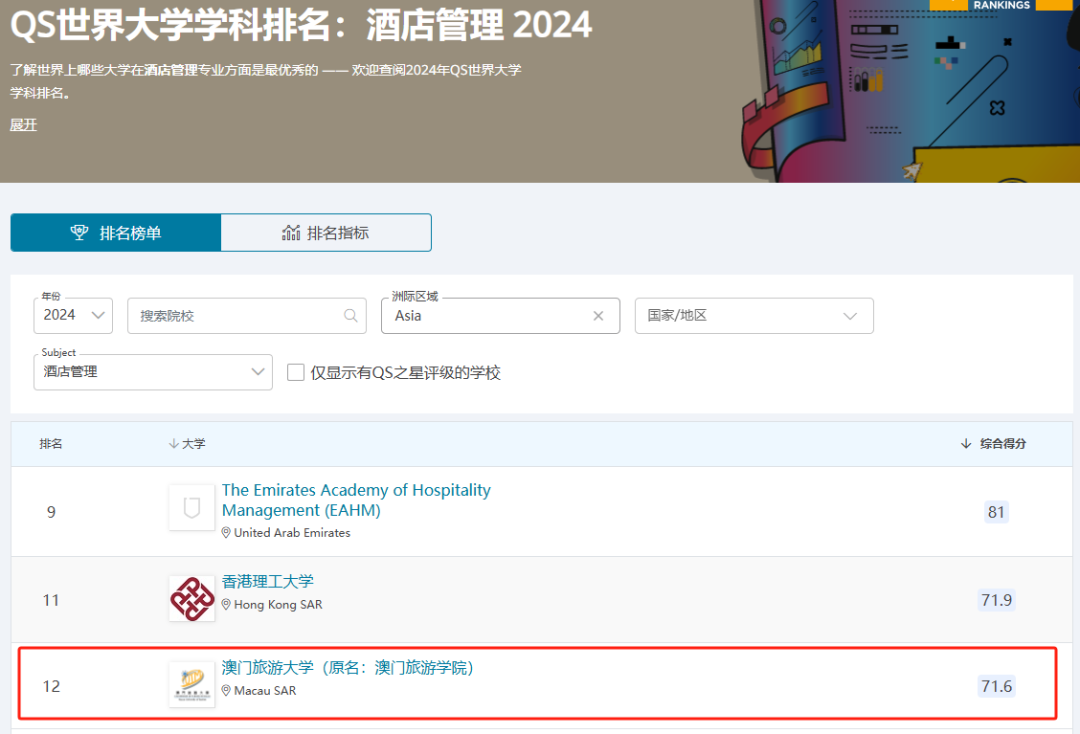
Task: Click the chart icon on 排名指标 tab
Action: tap(291, 232)
